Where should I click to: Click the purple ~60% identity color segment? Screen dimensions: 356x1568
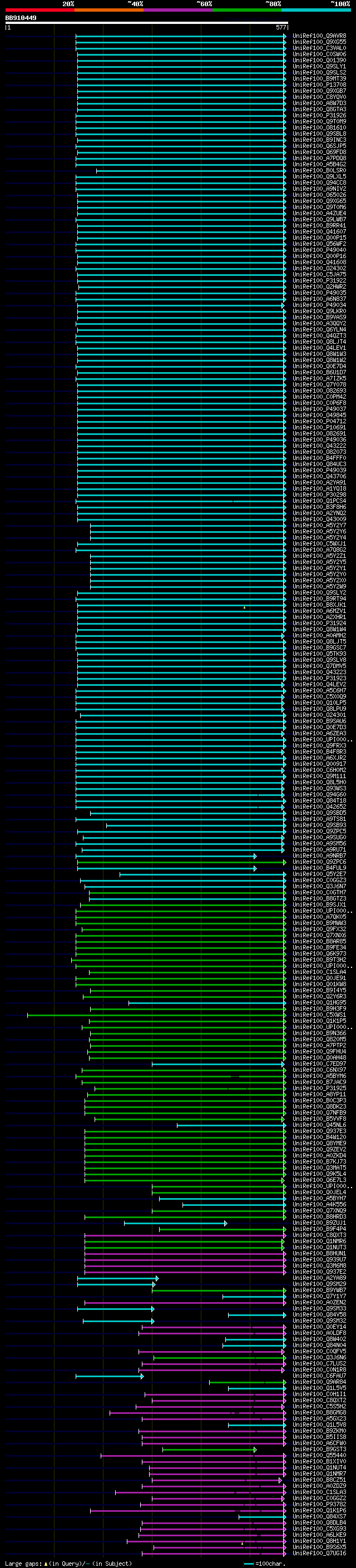[x=179, y=10]
